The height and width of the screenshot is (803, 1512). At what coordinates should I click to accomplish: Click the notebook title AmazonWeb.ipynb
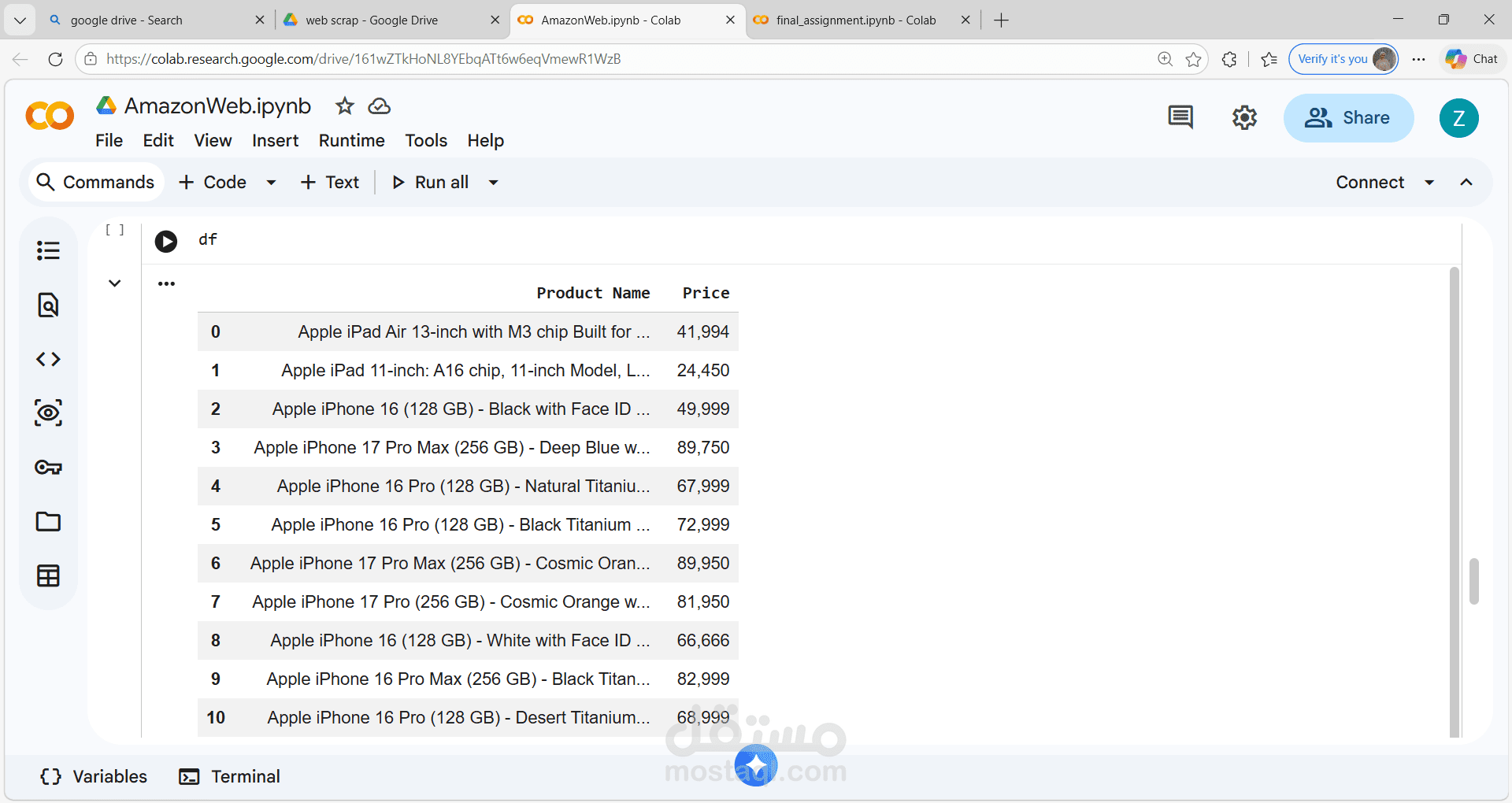pos(218,106)
